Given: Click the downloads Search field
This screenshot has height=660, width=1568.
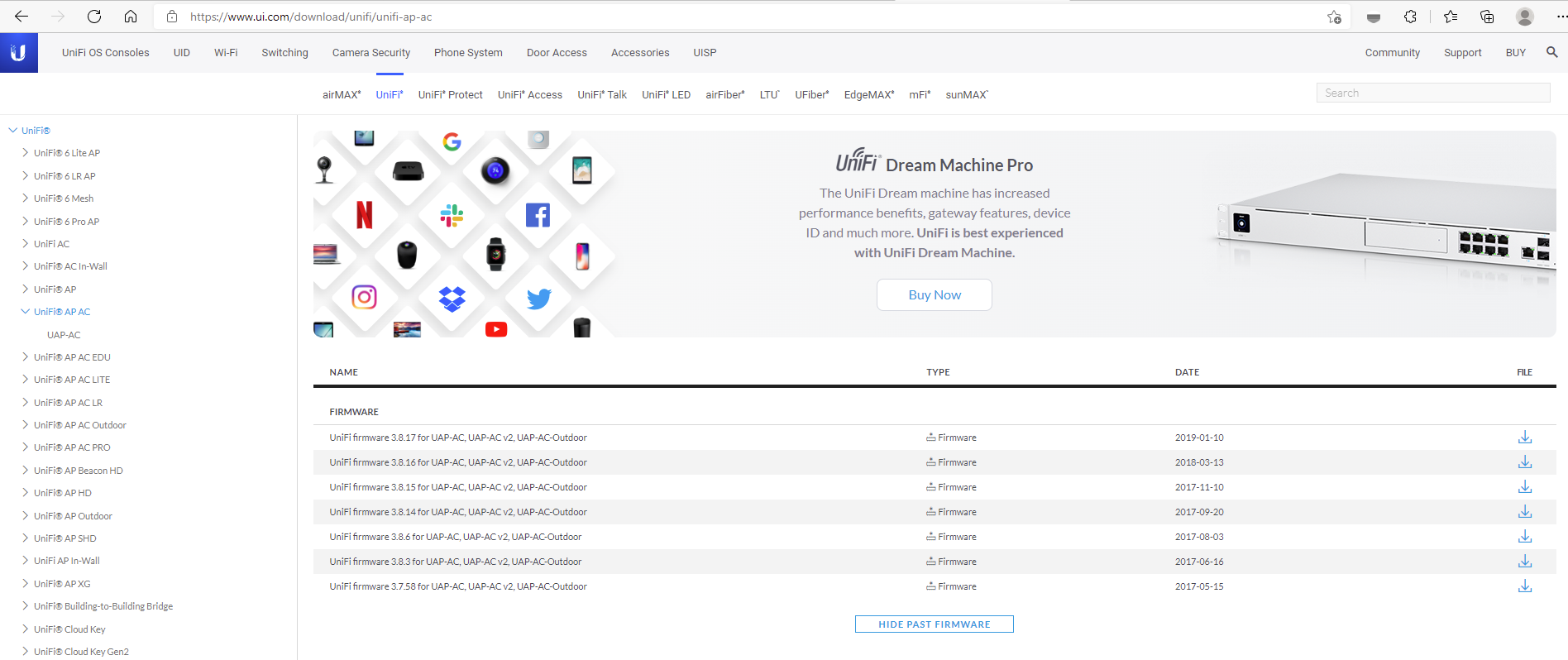Looking at the screenshot, I should [1432, 93].
